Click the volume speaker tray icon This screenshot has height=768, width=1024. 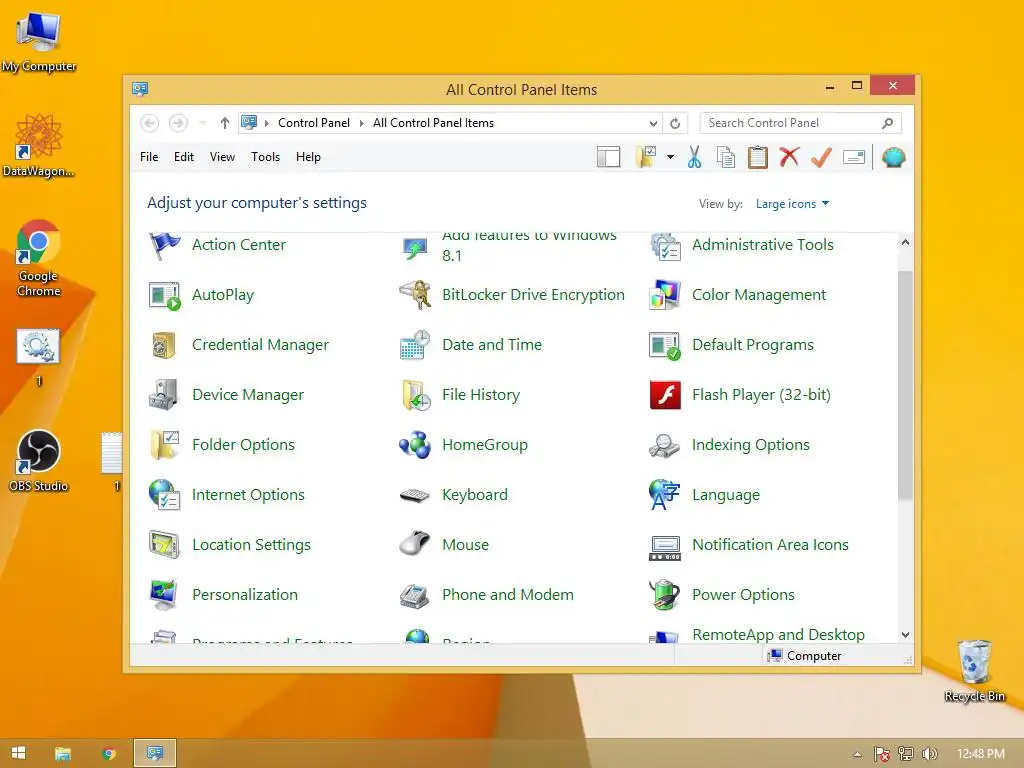929,754
